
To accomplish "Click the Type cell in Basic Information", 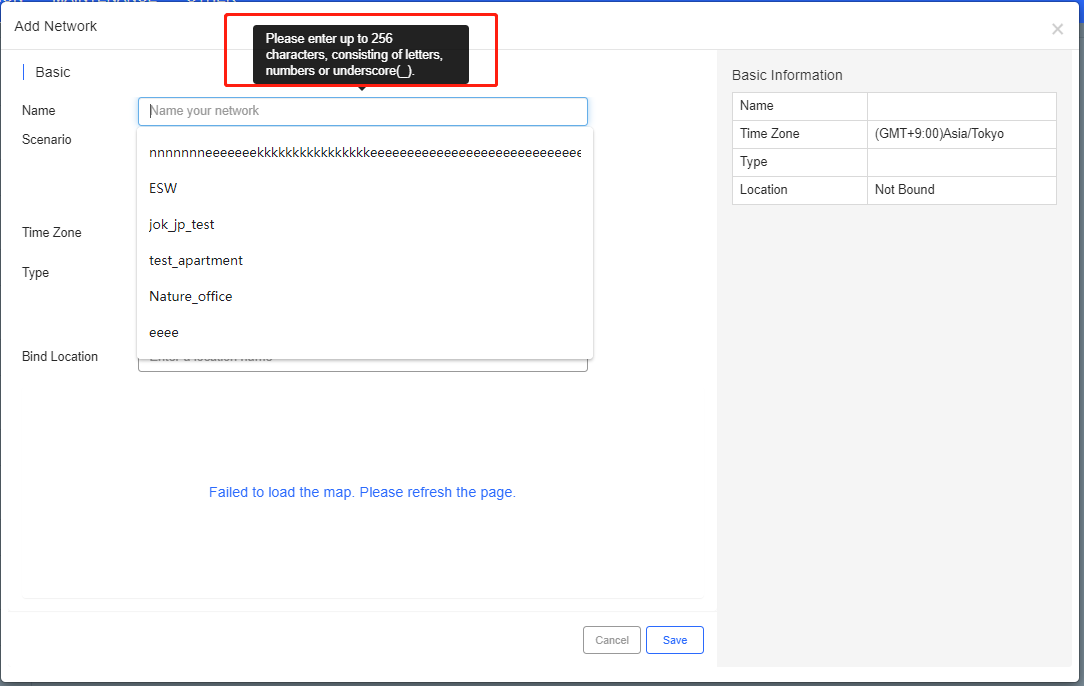I will [x=800, y=162].
